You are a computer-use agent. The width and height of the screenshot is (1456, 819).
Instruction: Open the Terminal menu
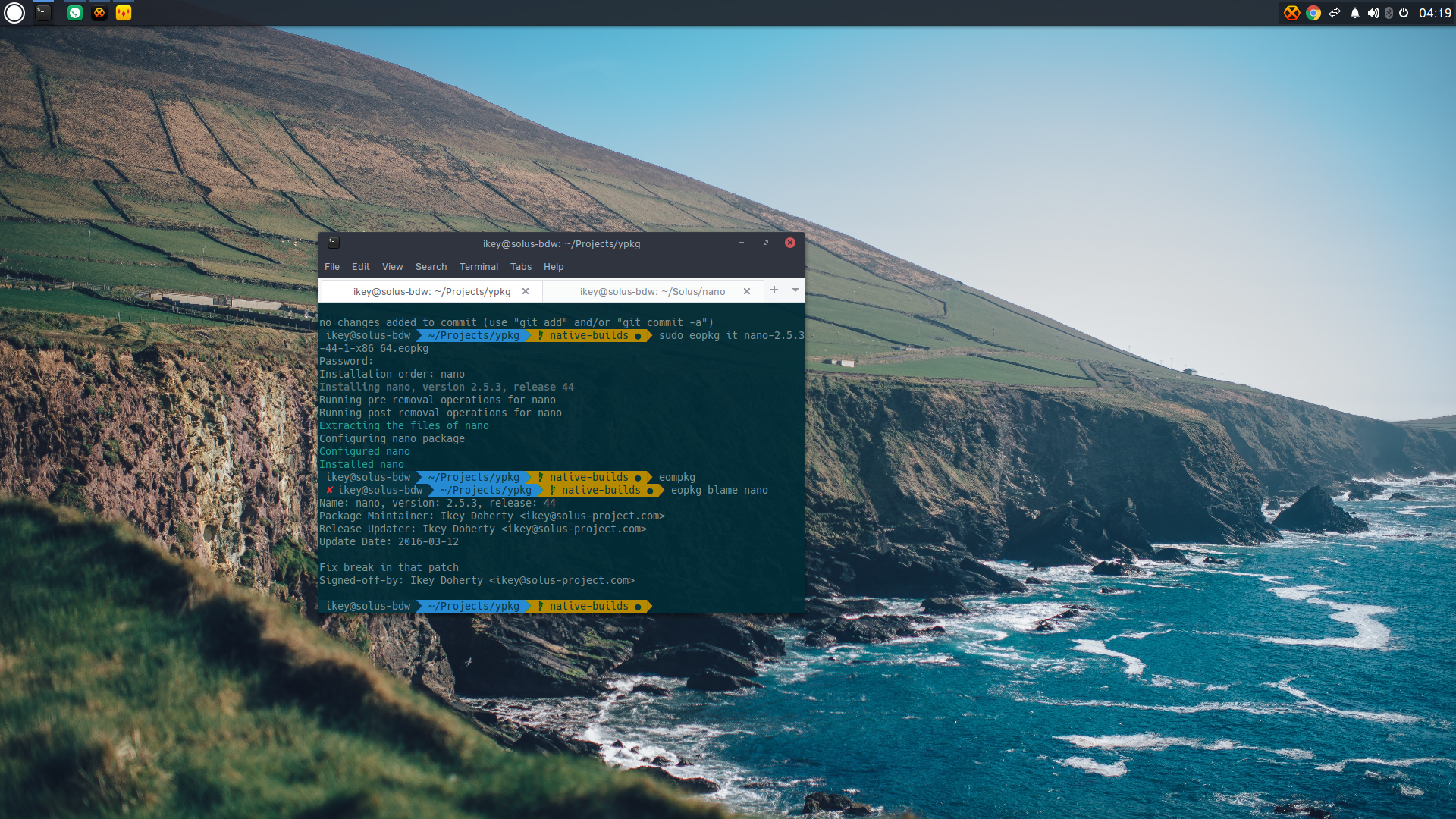point(479,267)
